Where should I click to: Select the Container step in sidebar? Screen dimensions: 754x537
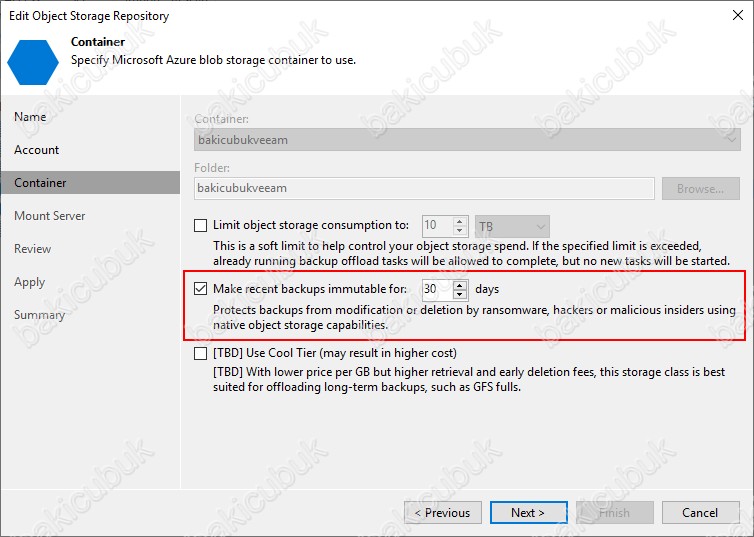click(90, 183)
